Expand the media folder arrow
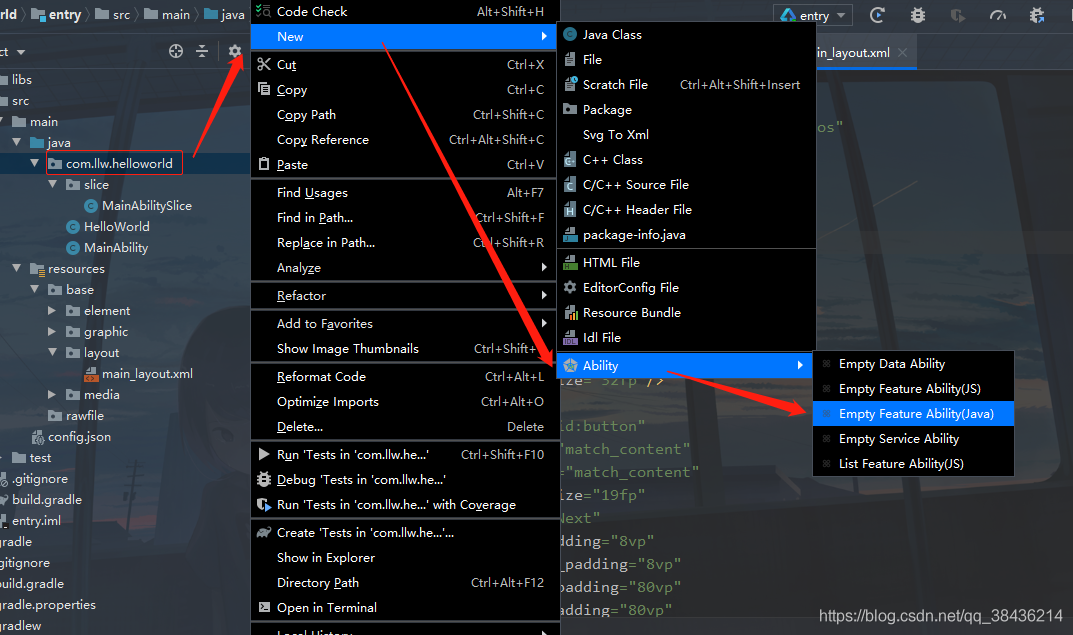The width and height of the screenshot is (1073, 635). (x=52, y=394)
